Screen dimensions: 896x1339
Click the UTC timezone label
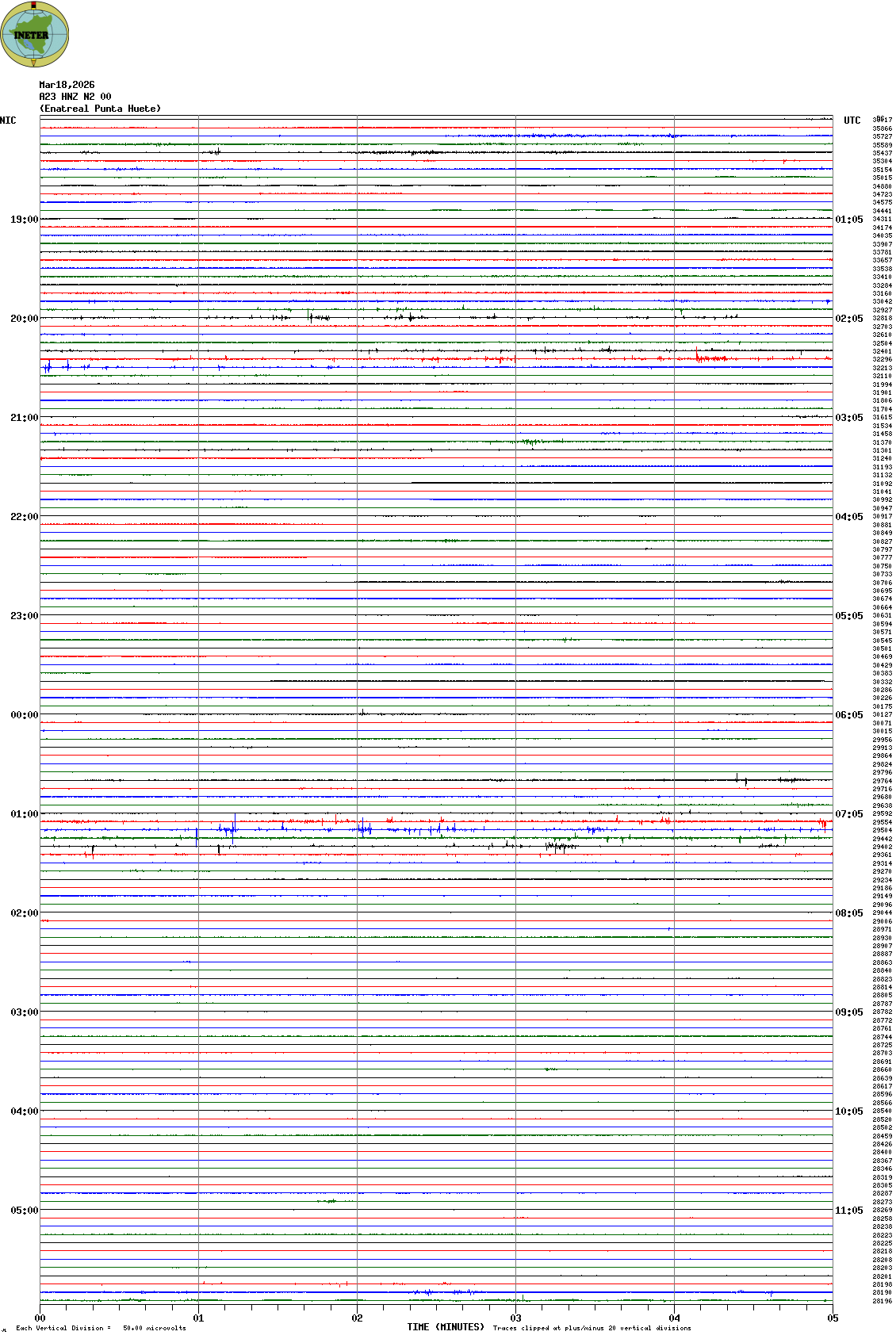pos(852,121)
